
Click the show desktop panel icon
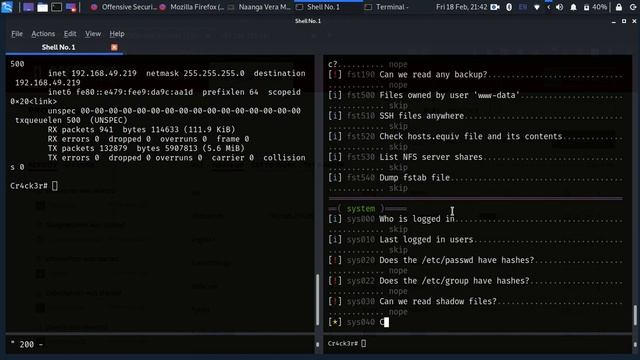tap(28, 7)
